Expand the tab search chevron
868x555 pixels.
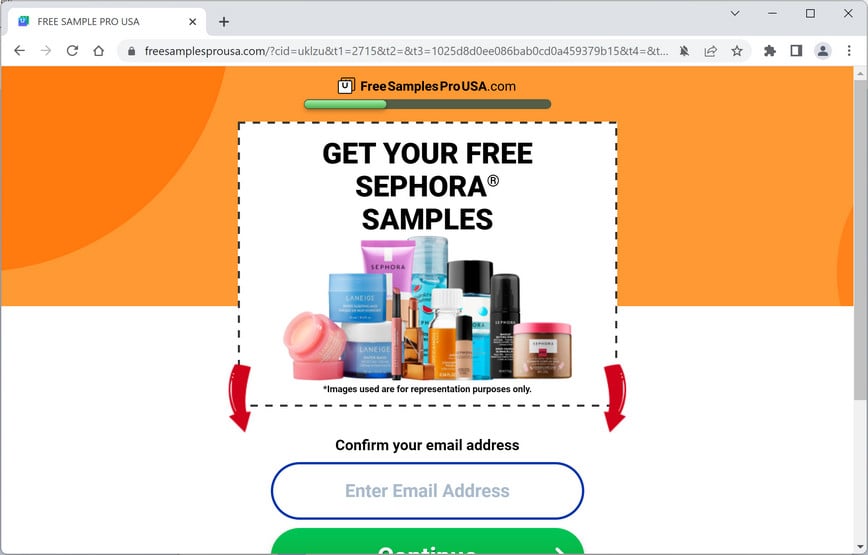(735, 13)
